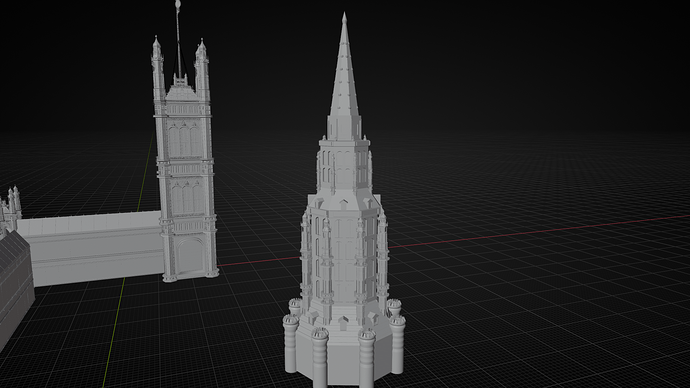Click the sloped mid-level roof of octagonal tower
690x388 pixels.
coord(344,201)
